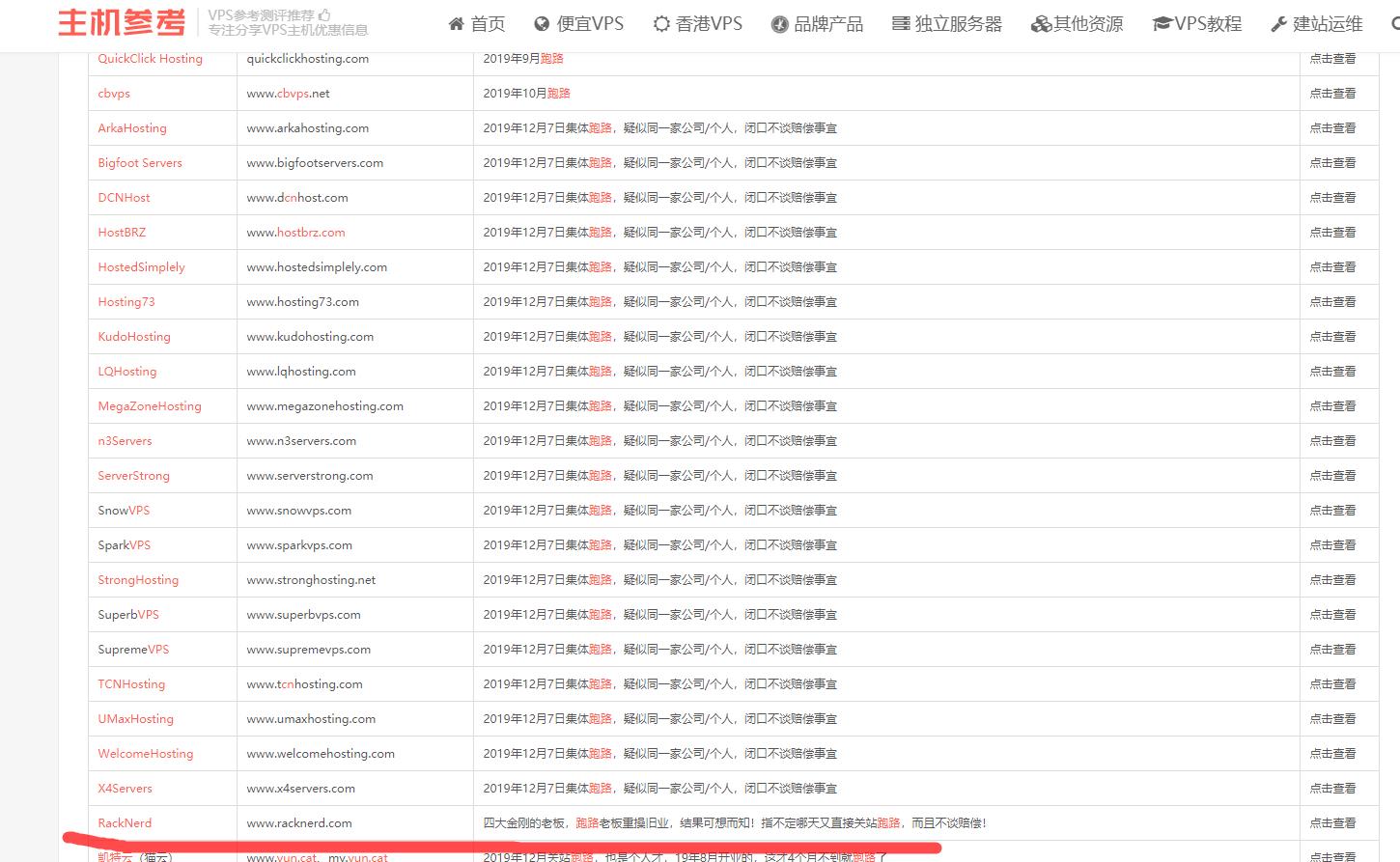Click 点击查看 in the LQHosting row
The image size is (1400, 862).
(1332, 372)
